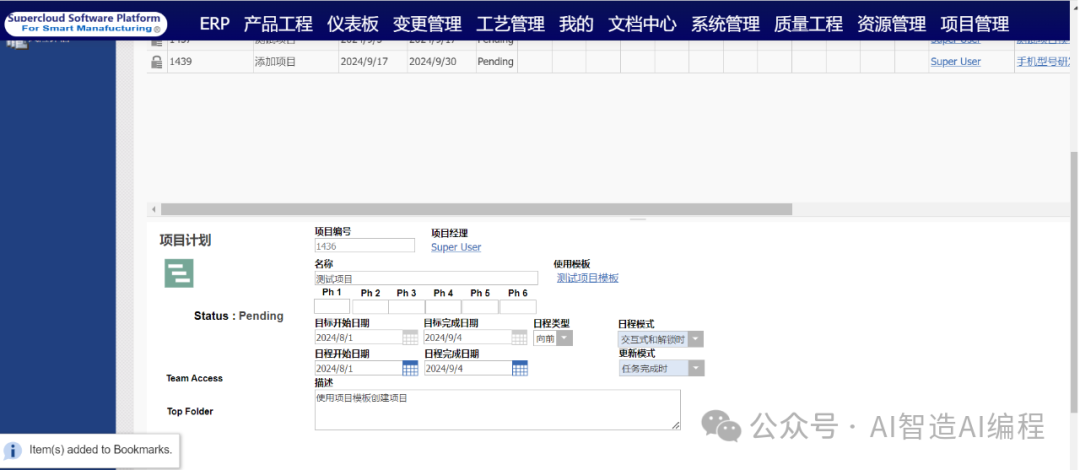
Task: Click the 2024/9/17 date cell in row 1439
Action: click(x=372, y=61)
